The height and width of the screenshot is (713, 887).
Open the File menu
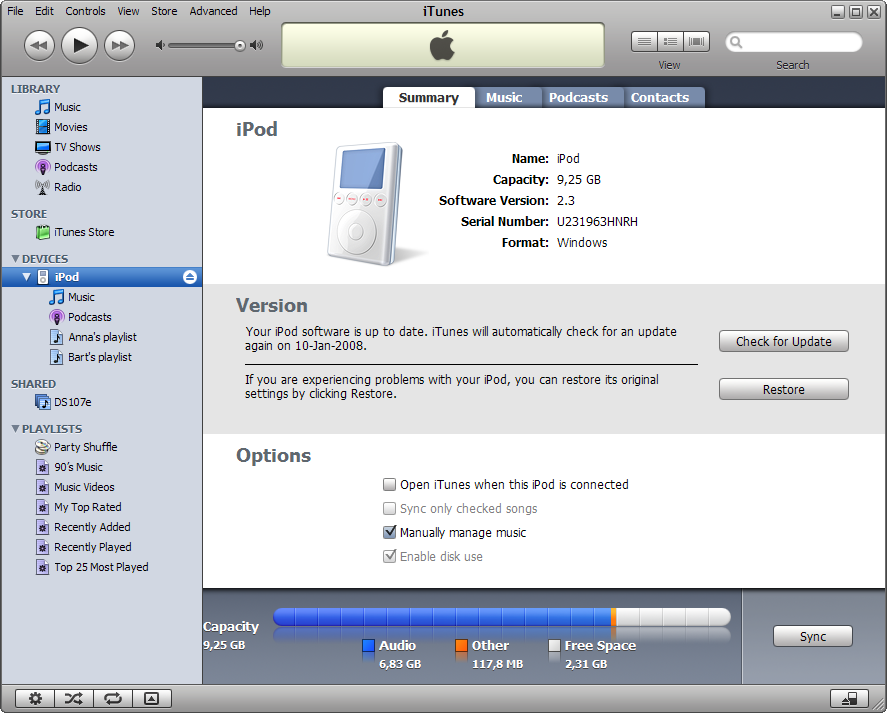click(15, 11)
